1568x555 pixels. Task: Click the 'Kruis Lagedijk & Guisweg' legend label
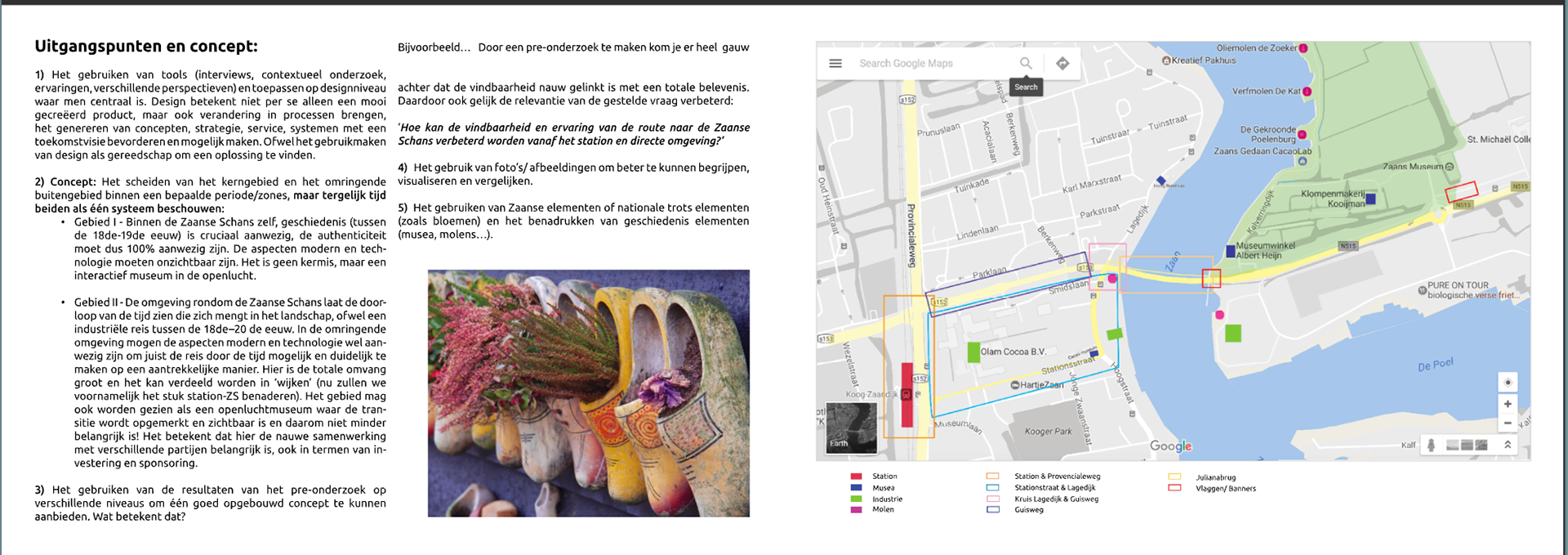[x=1056, y=499]
